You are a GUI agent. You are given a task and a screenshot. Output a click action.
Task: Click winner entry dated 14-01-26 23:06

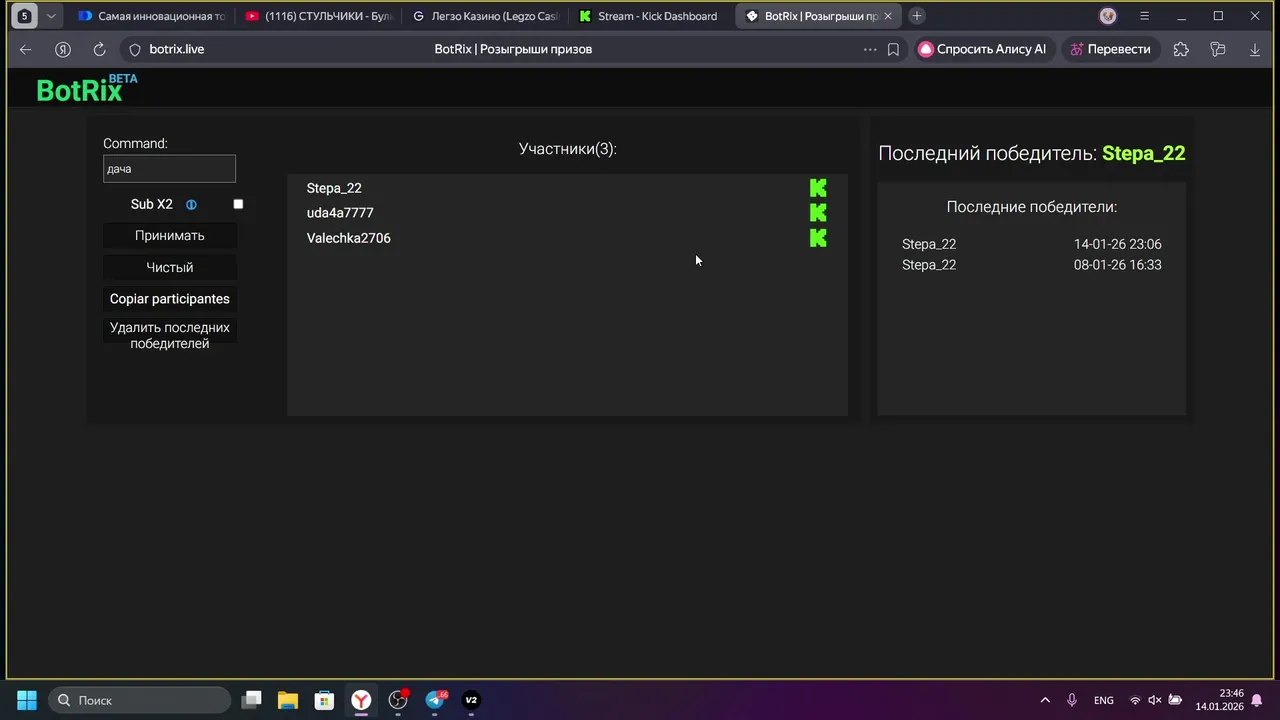pyautogui.click(x=1031, y=244)
